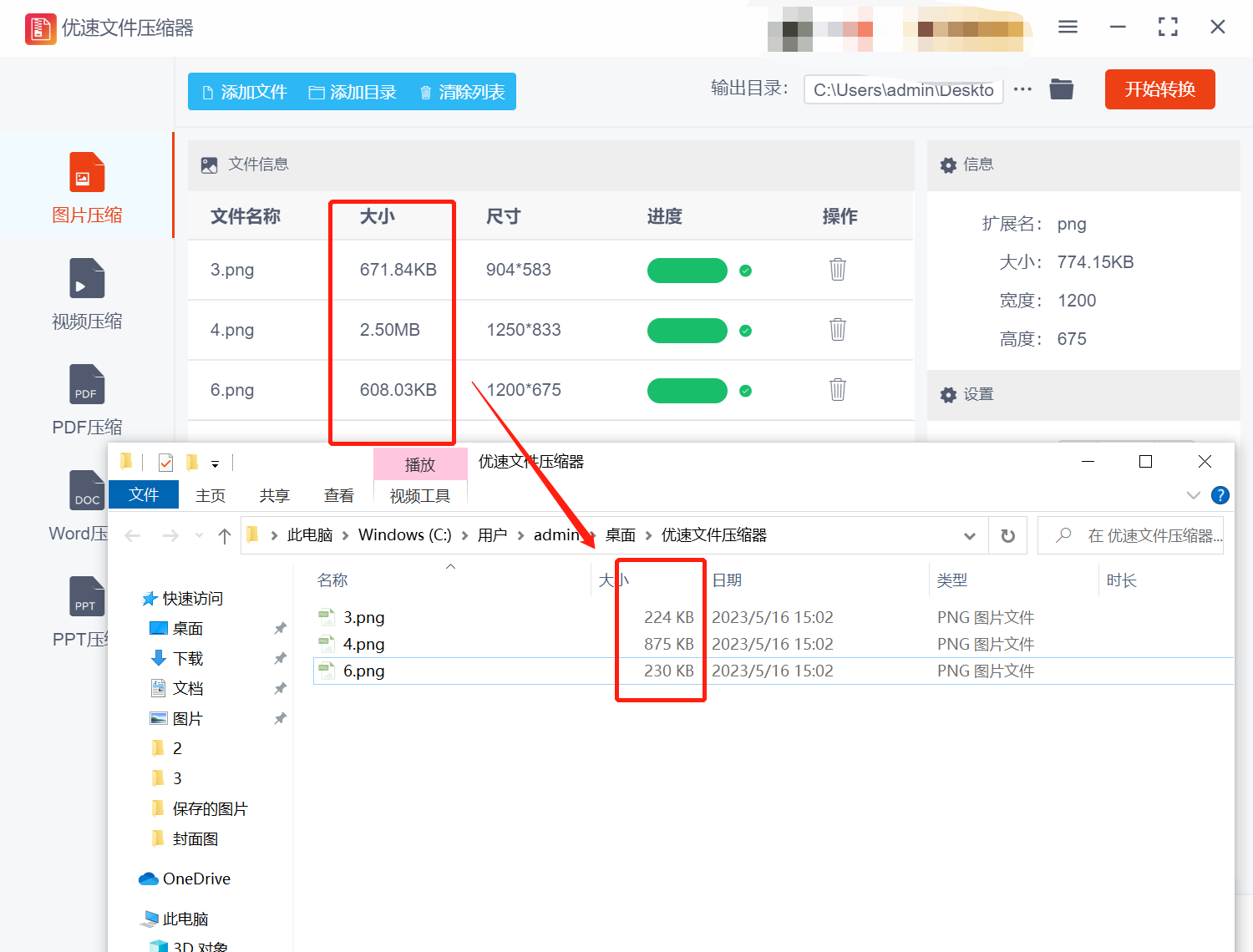Expand the chevron after Windows (C:) breadcrumb
Screen dimensions: 1253x952
point(464,535)
